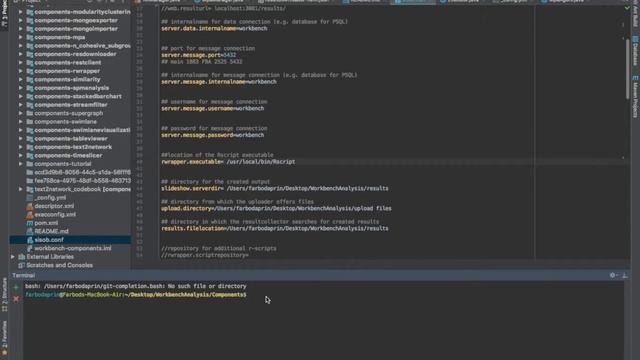640x360 pixels.
Task: Expand External Libraries node
Action: (13, 257)
